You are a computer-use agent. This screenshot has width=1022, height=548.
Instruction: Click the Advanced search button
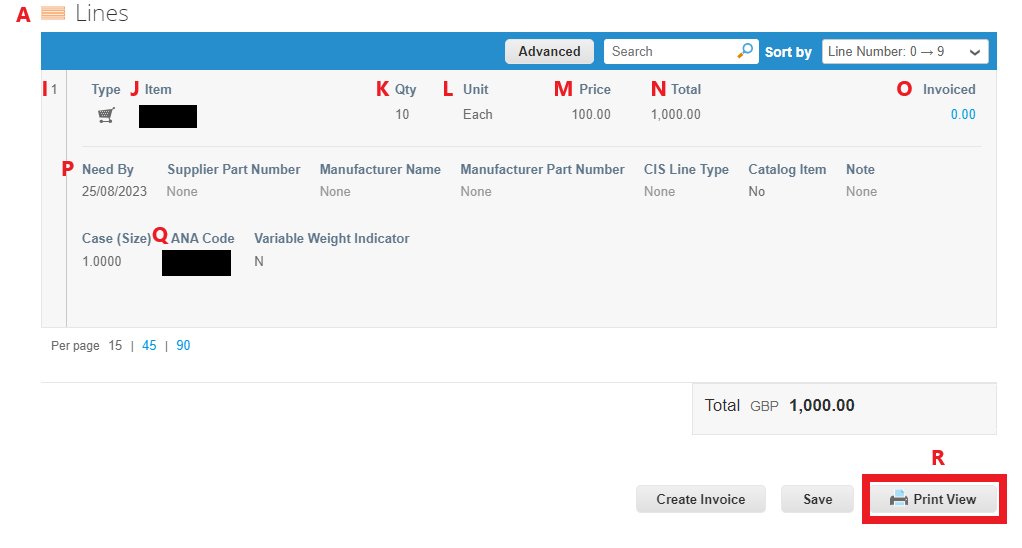point(549,51)
